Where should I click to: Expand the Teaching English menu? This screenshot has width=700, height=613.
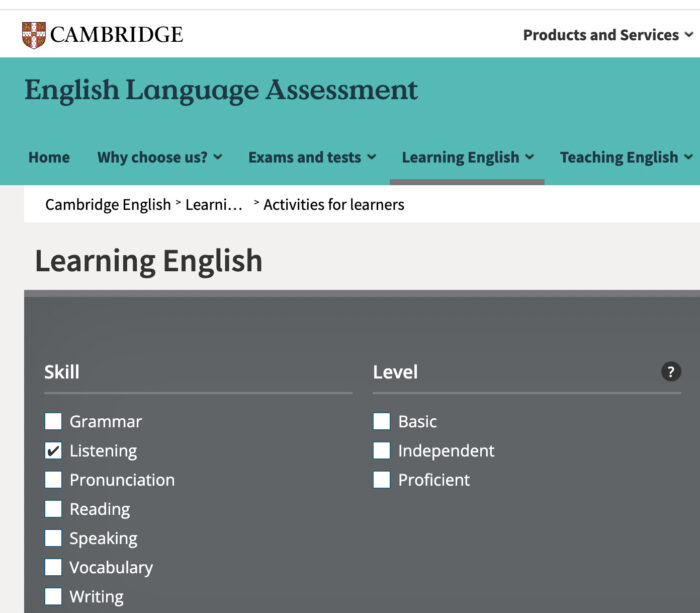pos(626,157)
